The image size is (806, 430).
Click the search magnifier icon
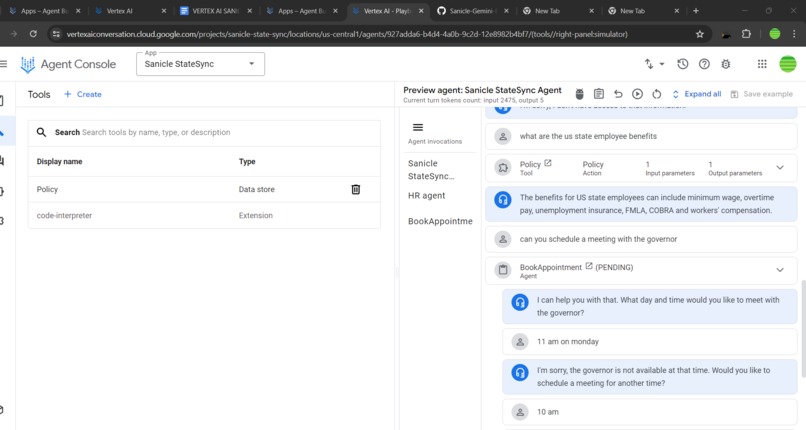pos(41,133)
